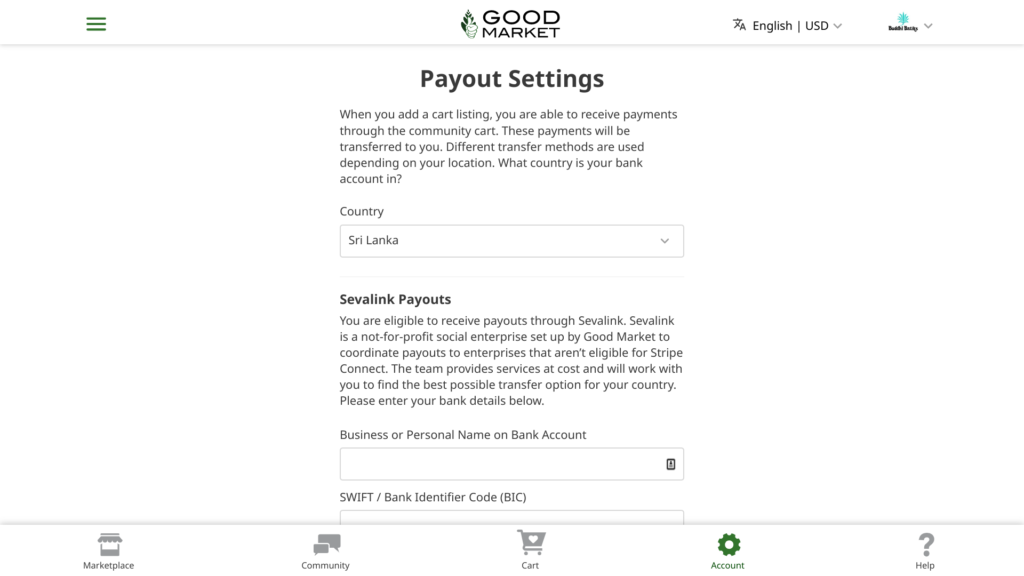Open the Cart icon
Image resolution: width=1024 pixels, height=576 pixels.
530,543
